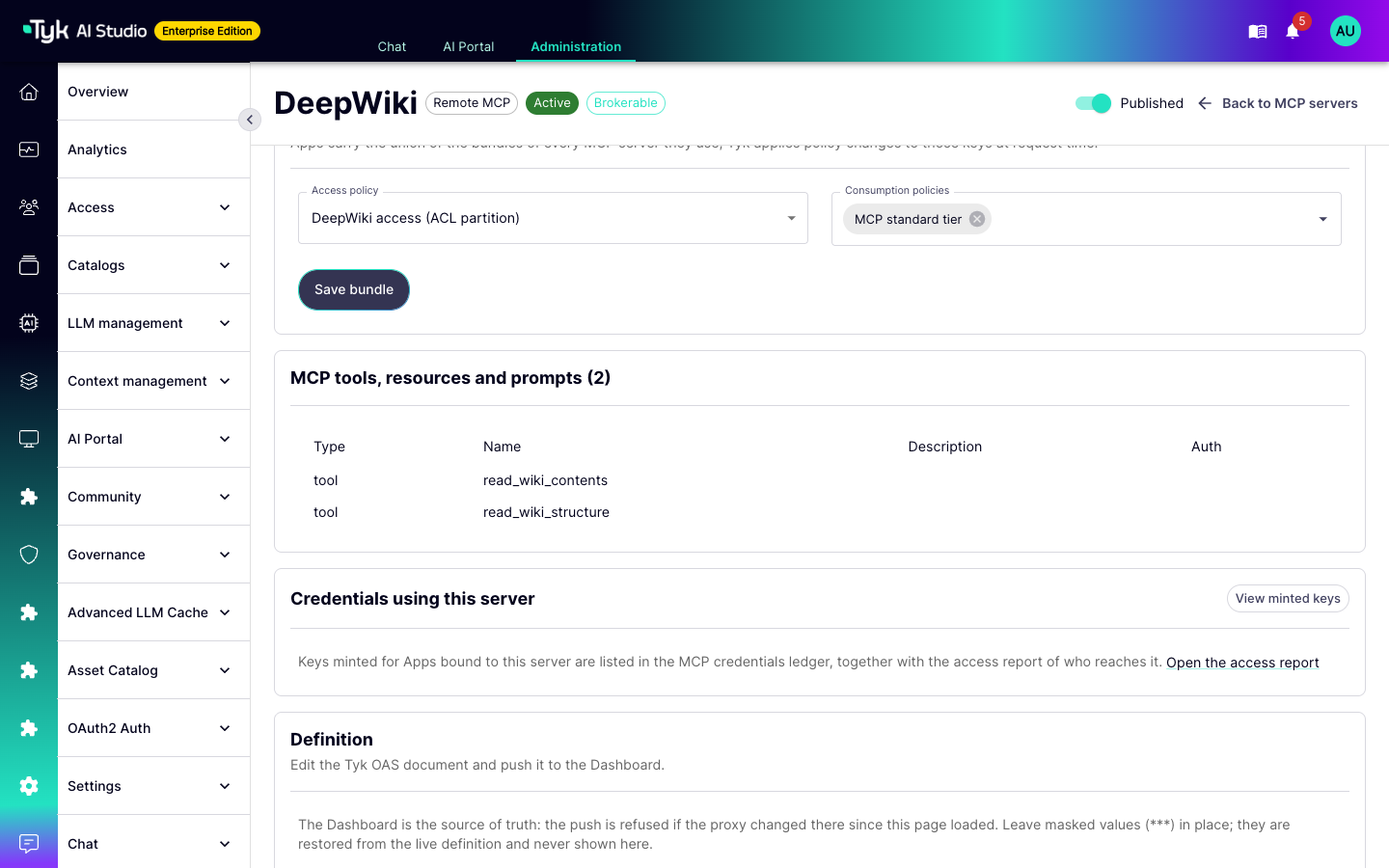
Task: Switch to the AI Portal top tab
Action: click(469, 46)
